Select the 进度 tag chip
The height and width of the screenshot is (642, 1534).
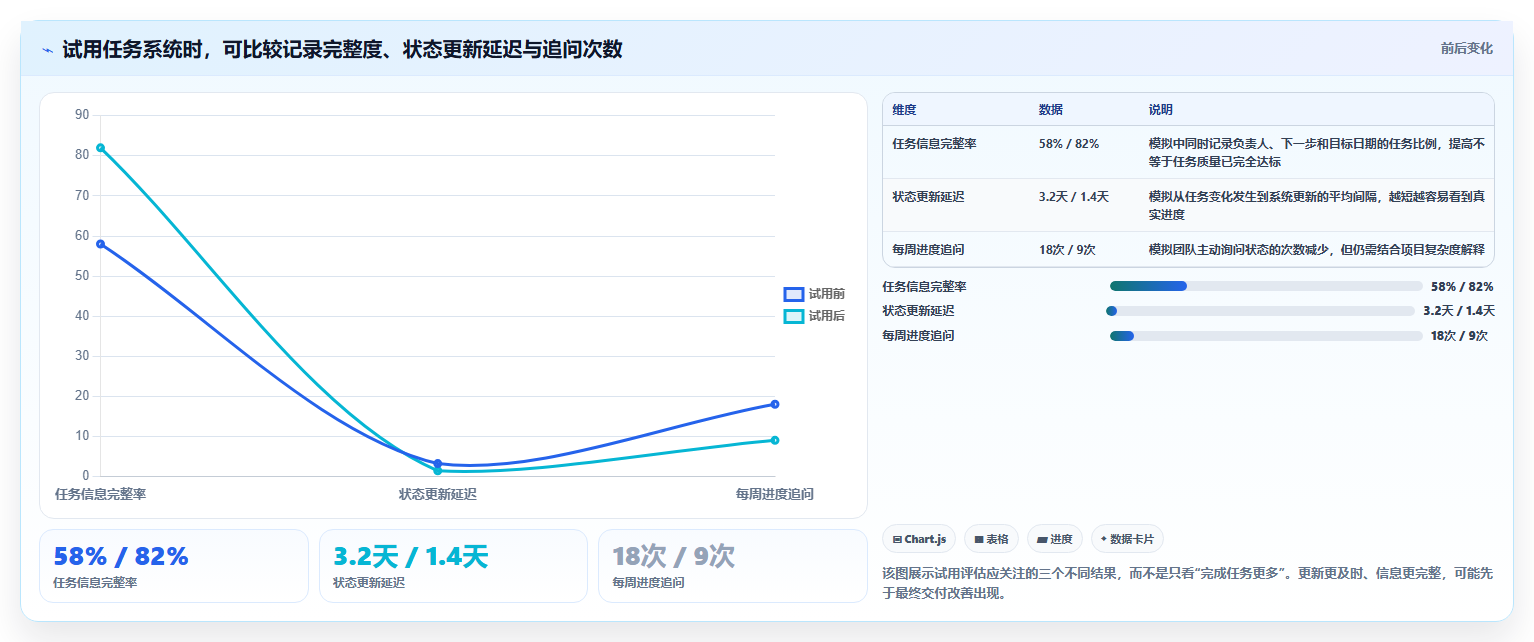1055,539
